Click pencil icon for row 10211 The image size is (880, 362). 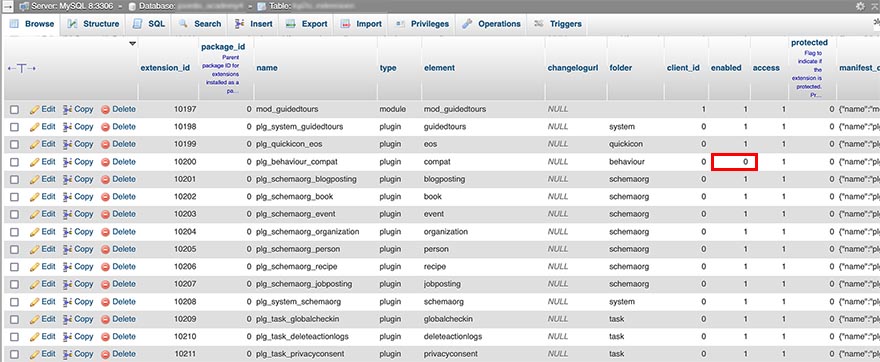point(34,354)
